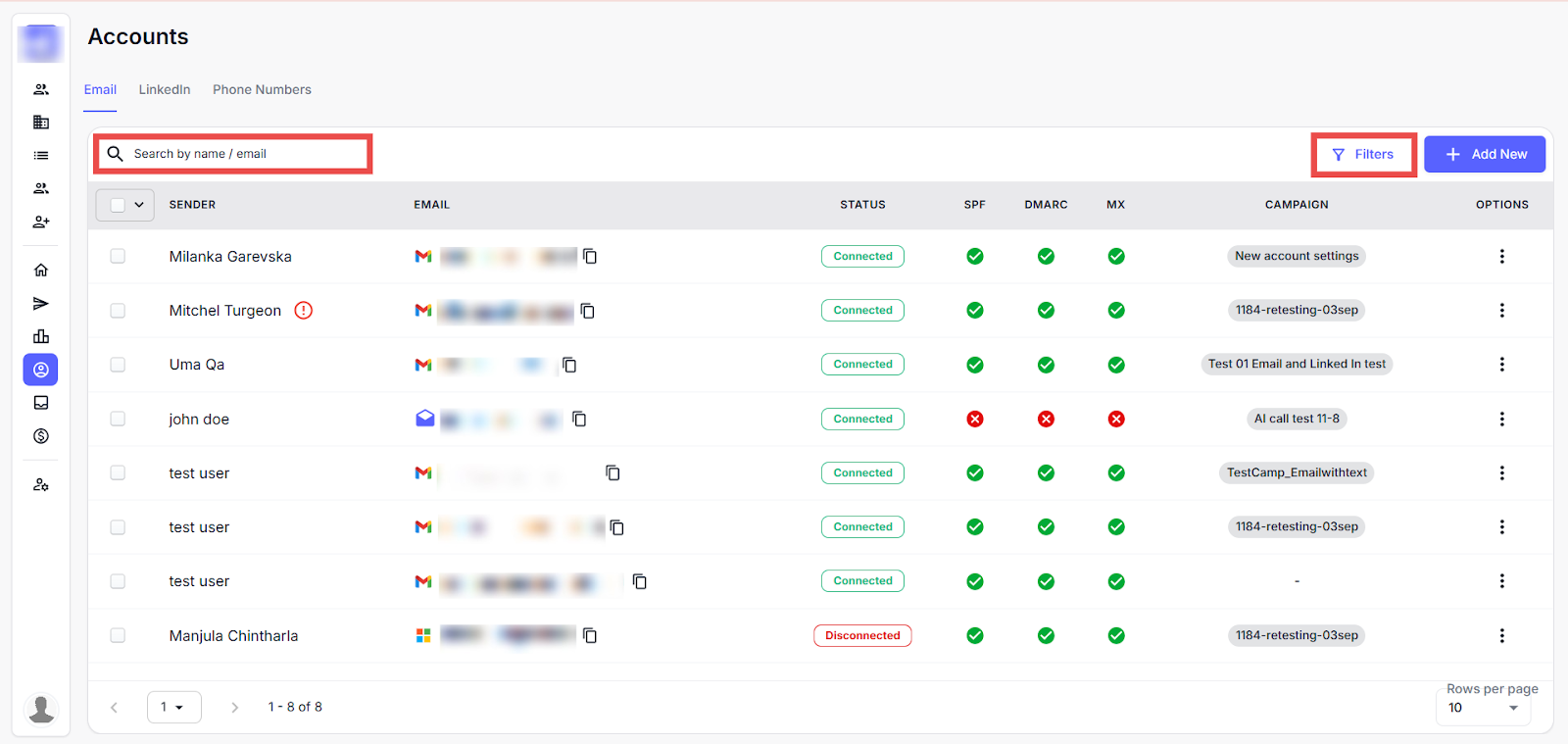Viewport: 1568px width, 744px height.
Task: Open the dollar sign billing icon
Action: (41, 436)
